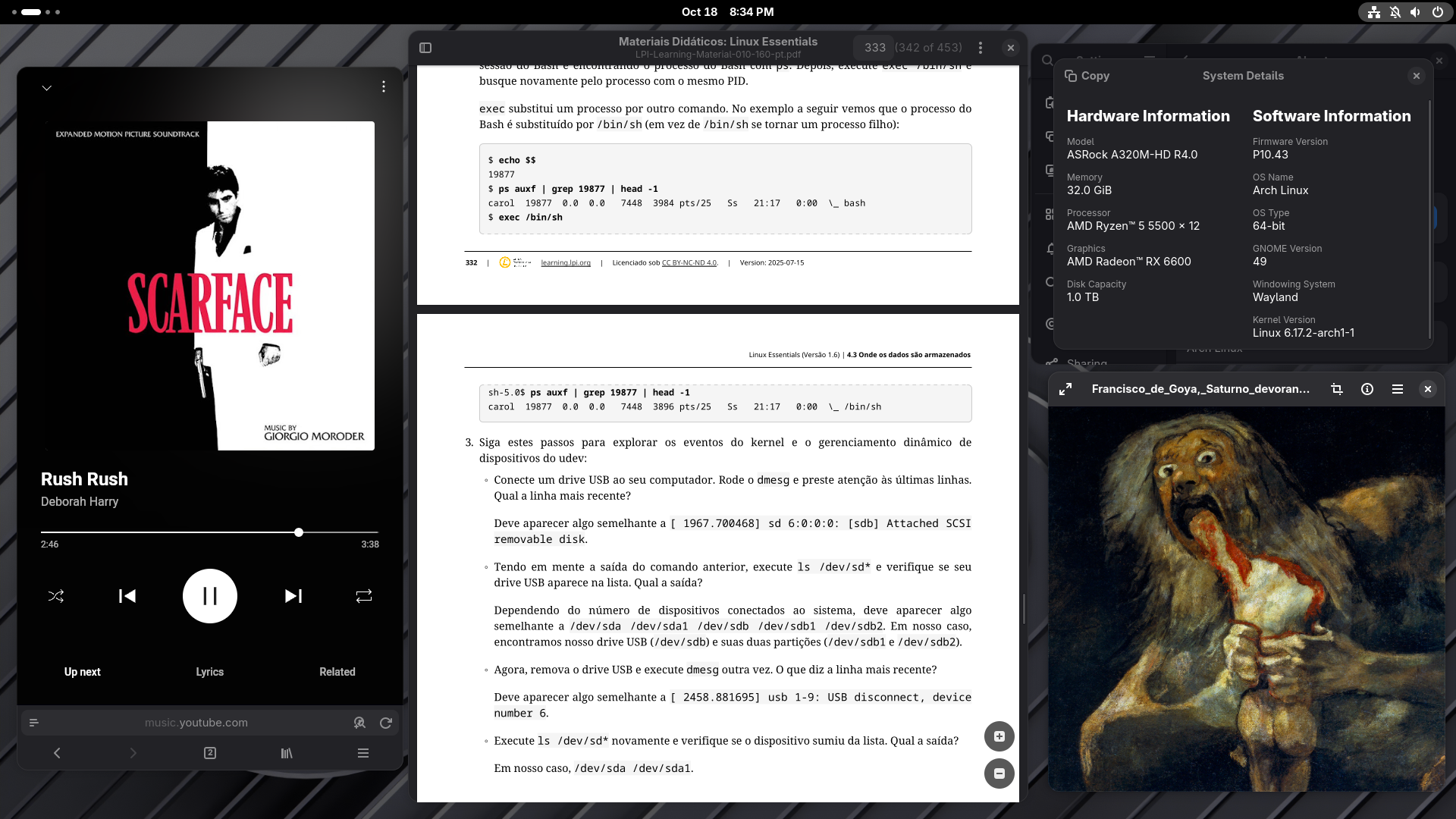Viewport: 1456px width, 819px height.
Task: Open the song's three-dot options menu
Action: [x=384, y=86]
